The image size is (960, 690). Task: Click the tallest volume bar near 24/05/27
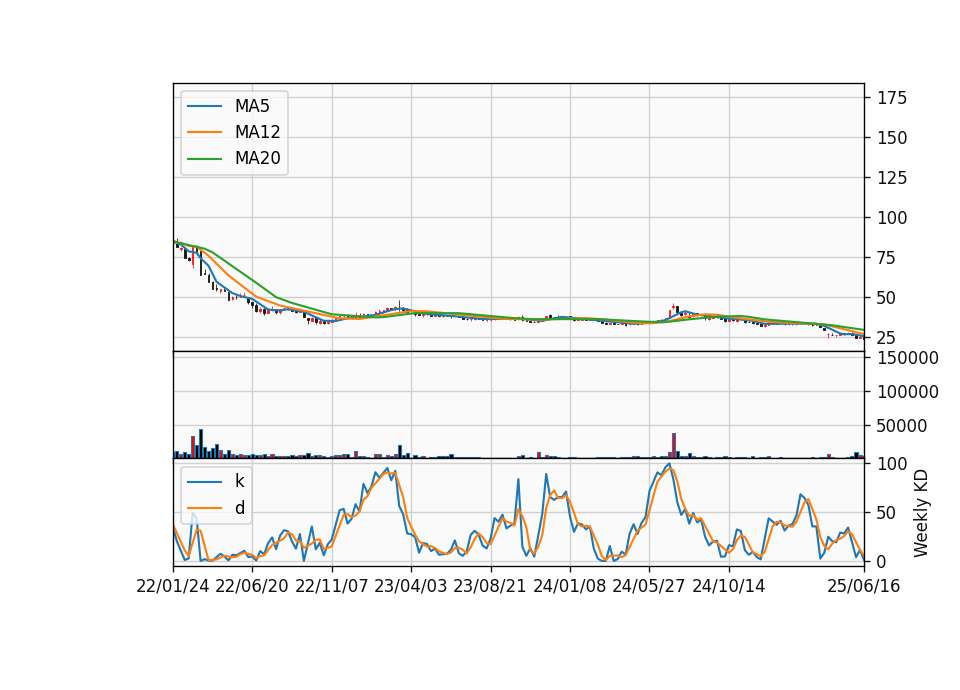(674, 446)
